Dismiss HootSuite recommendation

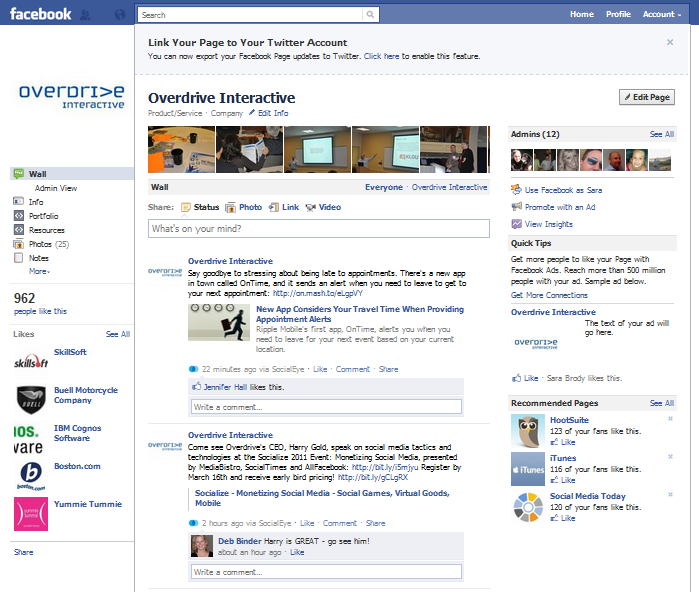[x=670, y=419]
